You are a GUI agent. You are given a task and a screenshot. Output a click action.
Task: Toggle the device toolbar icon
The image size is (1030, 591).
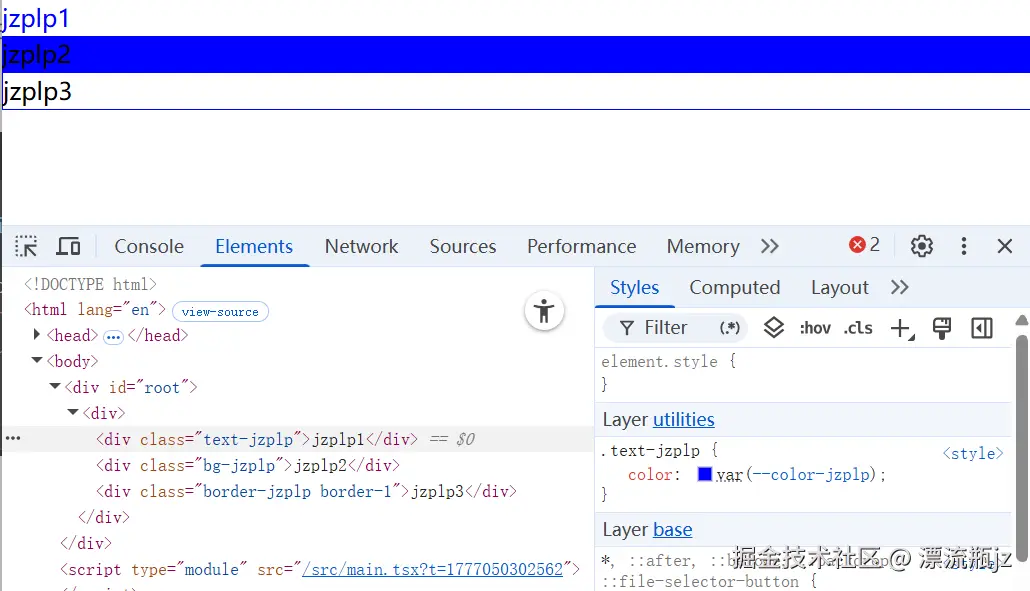(x=68, y=246)
